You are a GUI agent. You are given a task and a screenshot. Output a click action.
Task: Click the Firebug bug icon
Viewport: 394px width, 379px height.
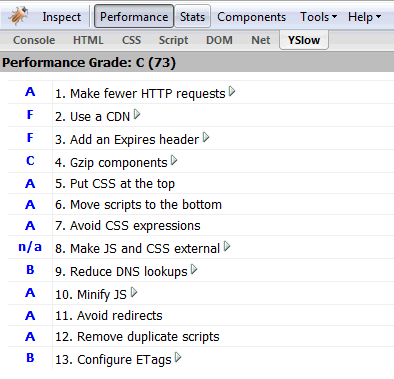coord(18,16)
